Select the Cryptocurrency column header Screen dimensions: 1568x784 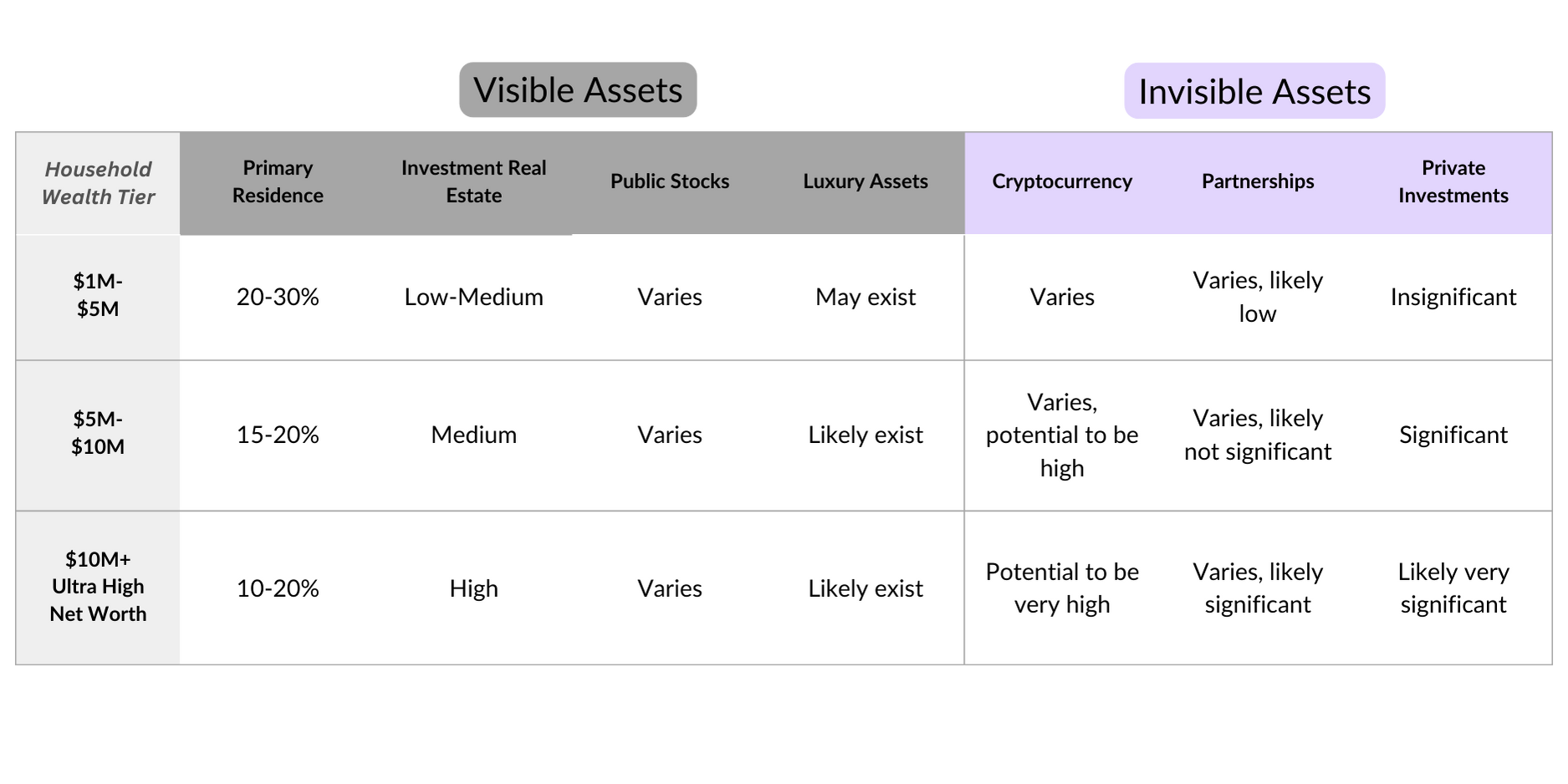click(1062, 181)
